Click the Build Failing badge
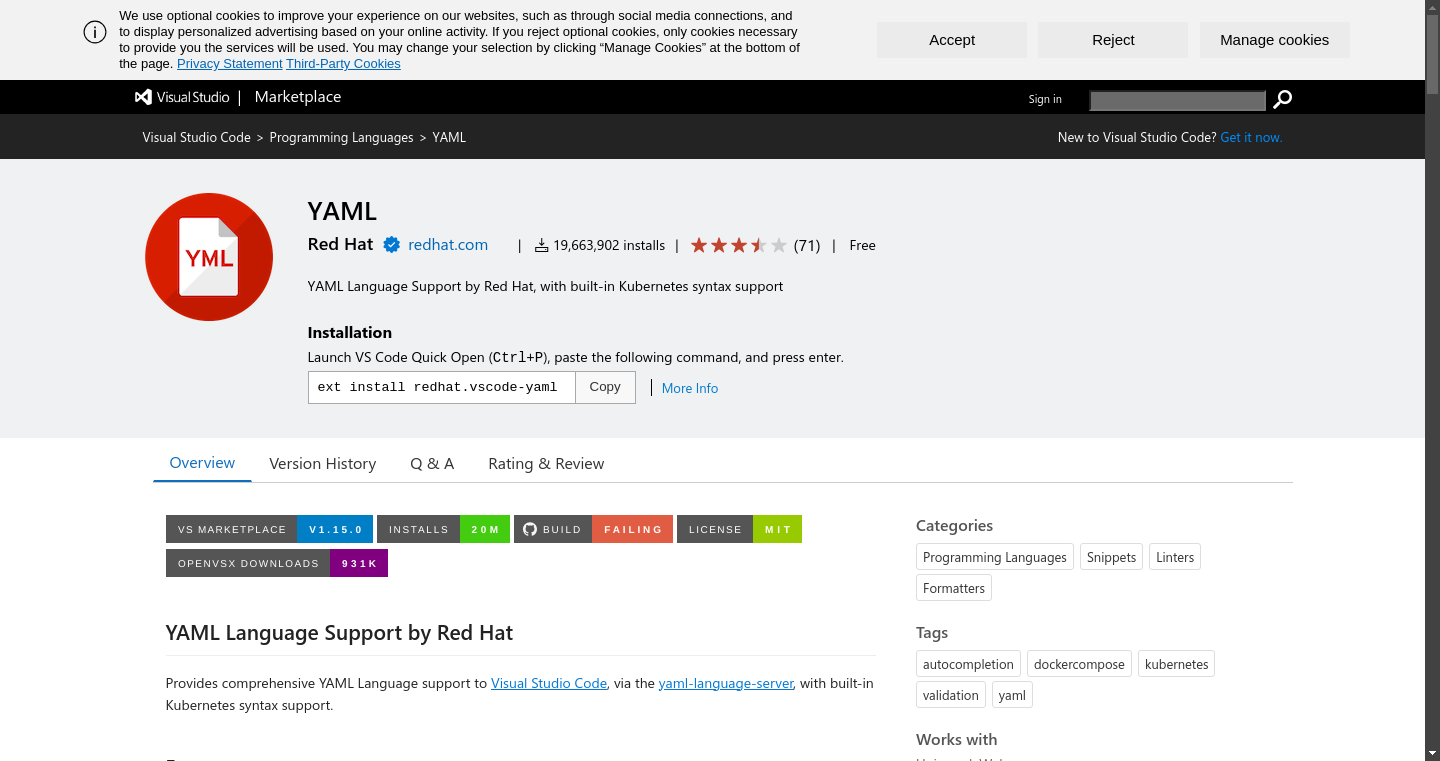 [x=593, y=529]
